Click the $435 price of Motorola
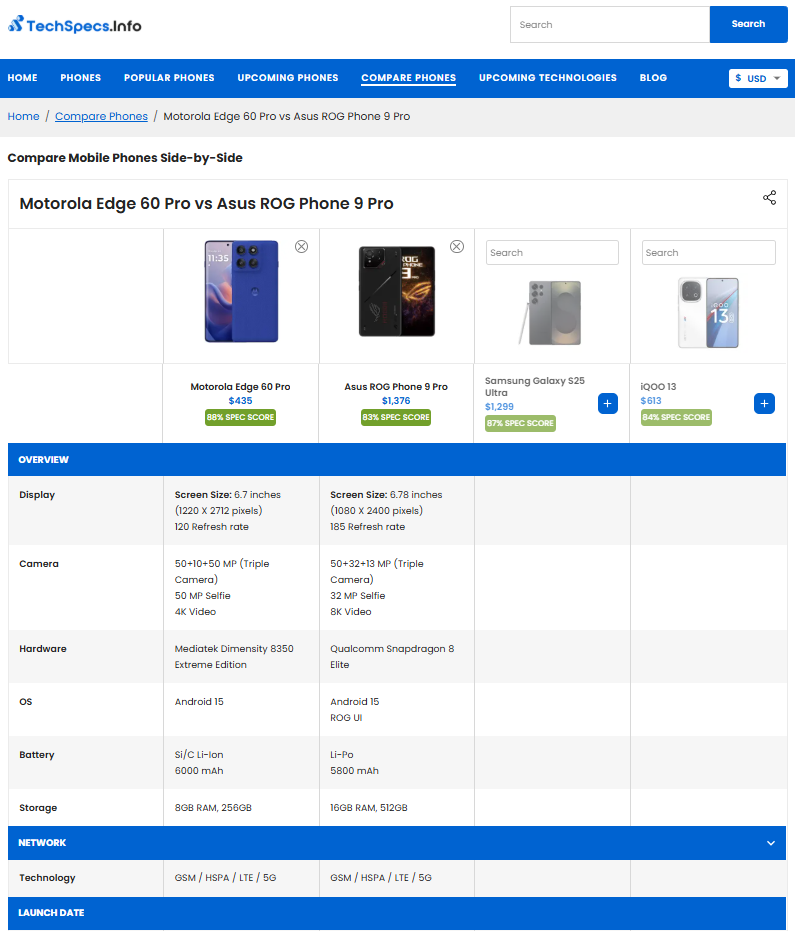Screen dimensions: 795x931 tap(240, 401)
